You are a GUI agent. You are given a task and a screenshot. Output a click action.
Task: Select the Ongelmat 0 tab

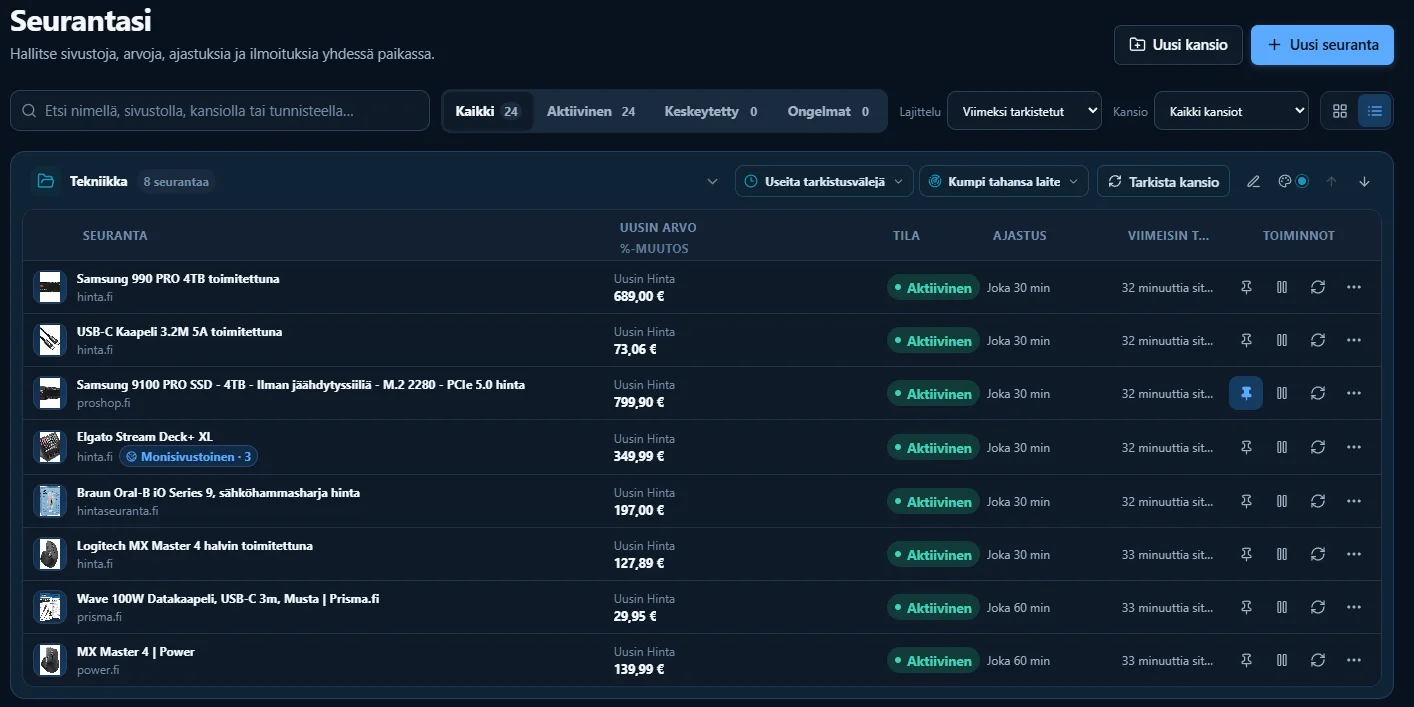[828, 111]
